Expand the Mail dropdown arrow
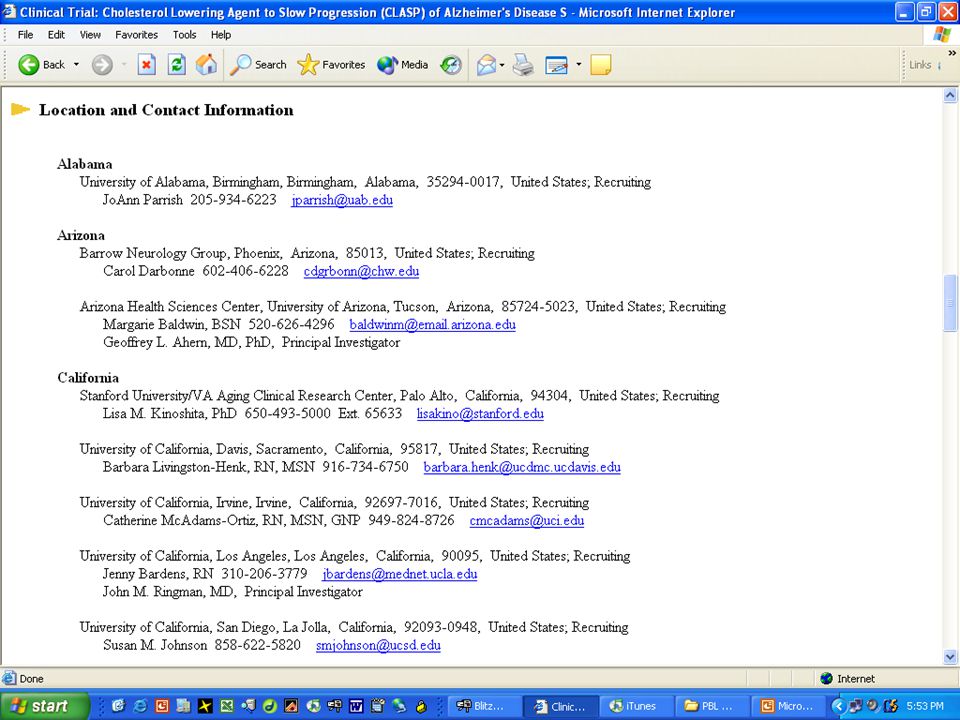Image resolution: width=960 pixels, height=720 pixels. click(502, 64)
